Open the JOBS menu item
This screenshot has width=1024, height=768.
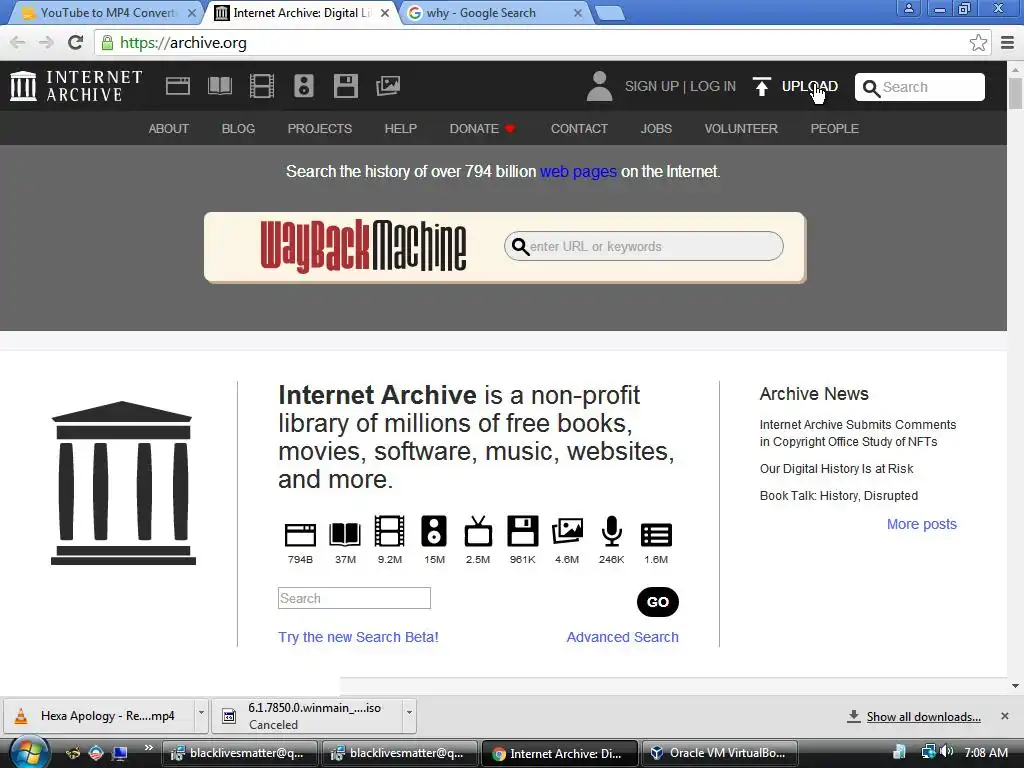pyautogui.click(x=656, y=129)
